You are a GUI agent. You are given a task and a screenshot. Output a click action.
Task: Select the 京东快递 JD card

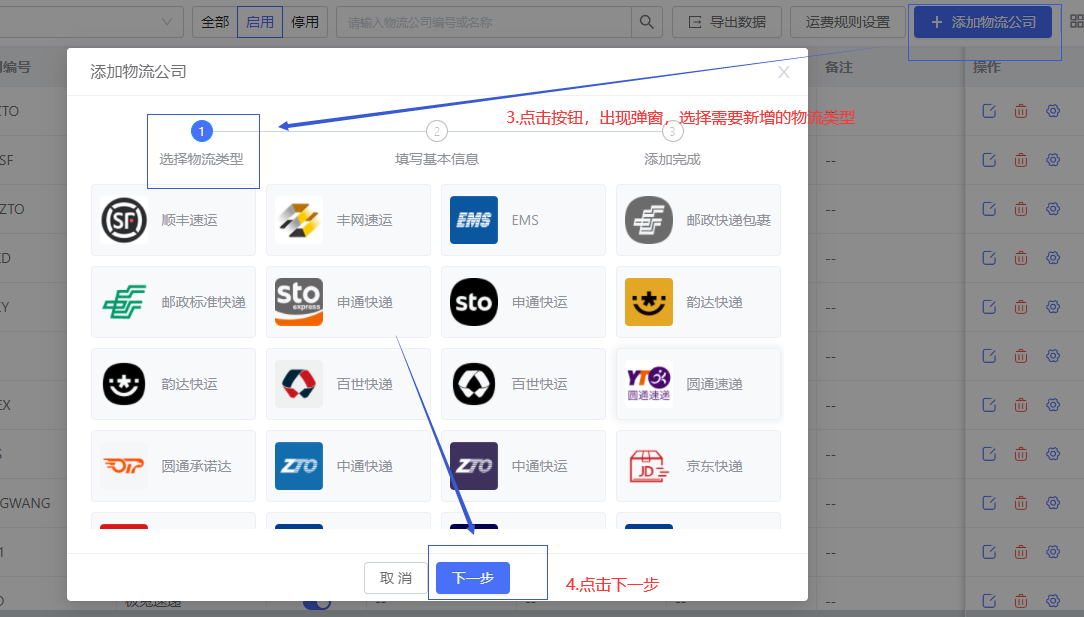coord(698,466)
